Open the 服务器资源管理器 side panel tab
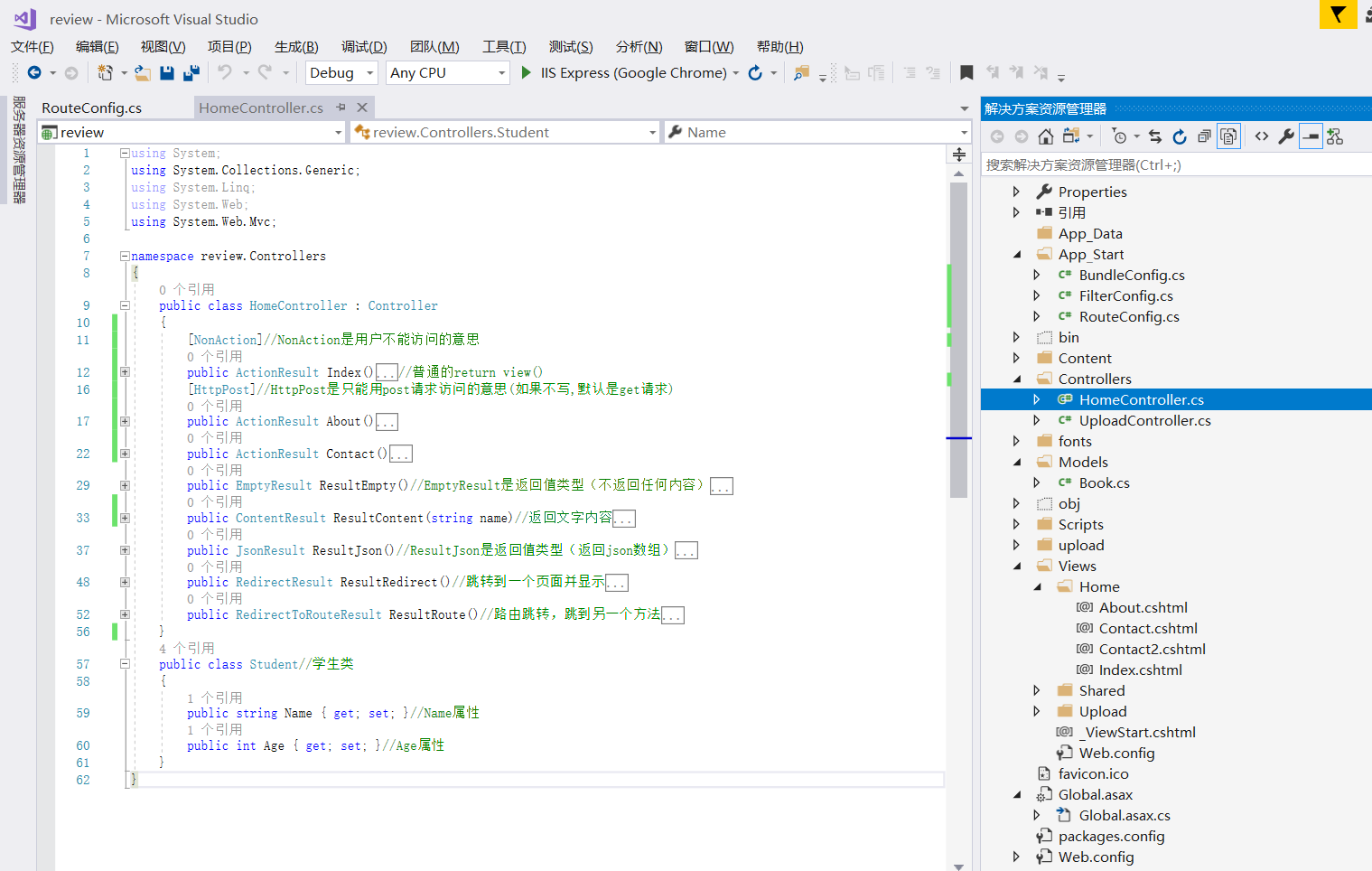Image resolution: width=1372 pixels, height=871 pixels. point(19,149)
